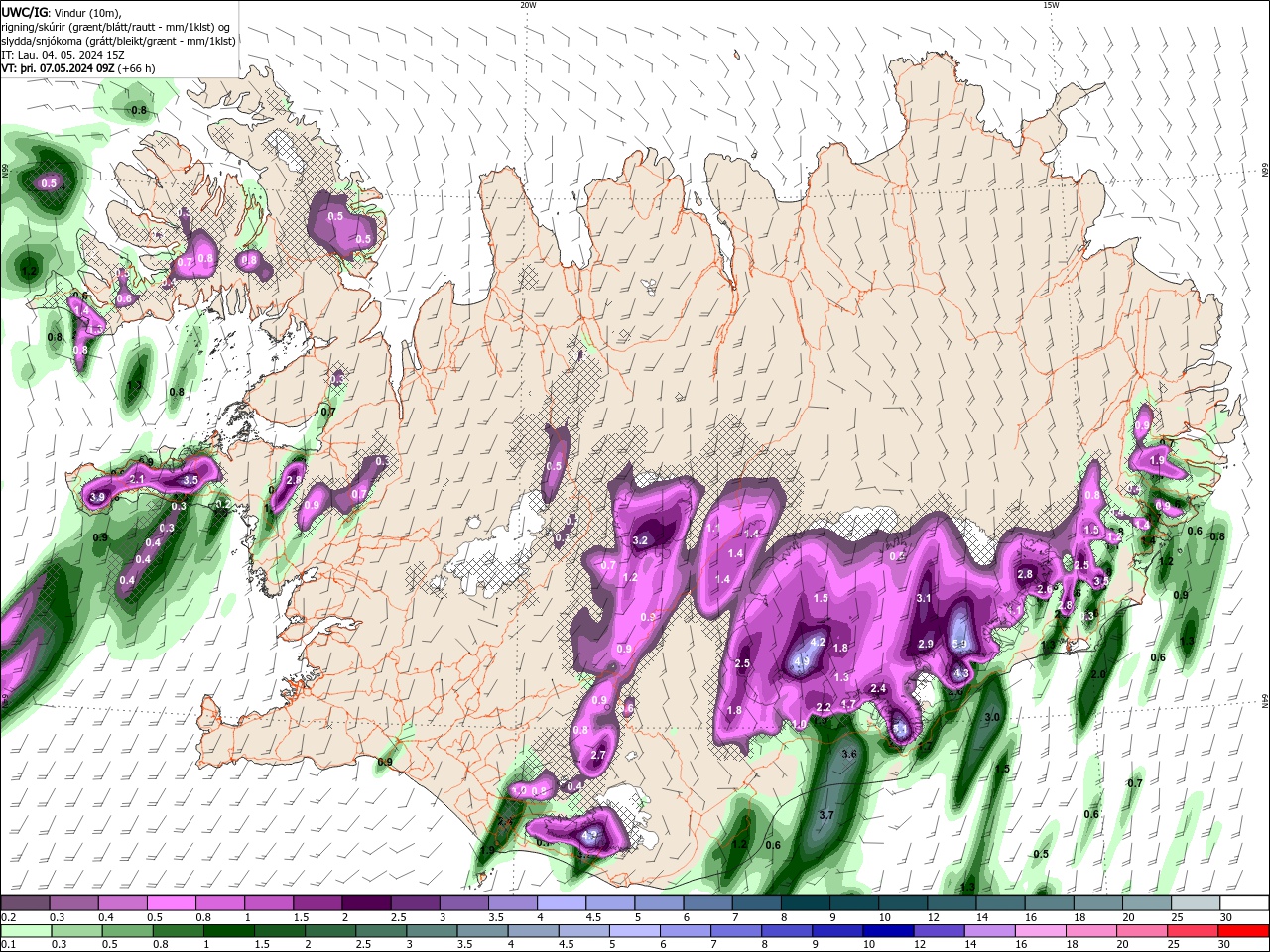This screenshot has height=952, width=1270.
Task: Click the 2.0 rainfall value in the southeast
Action: [1098, 674]
